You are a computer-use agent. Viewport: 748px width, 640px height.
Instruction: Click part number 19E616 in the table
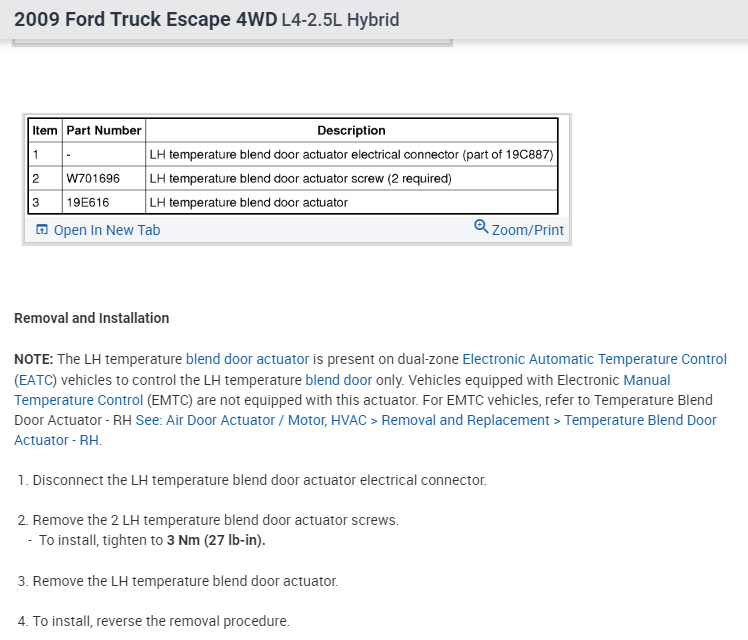pyautogui.click(x=88, y=202)
